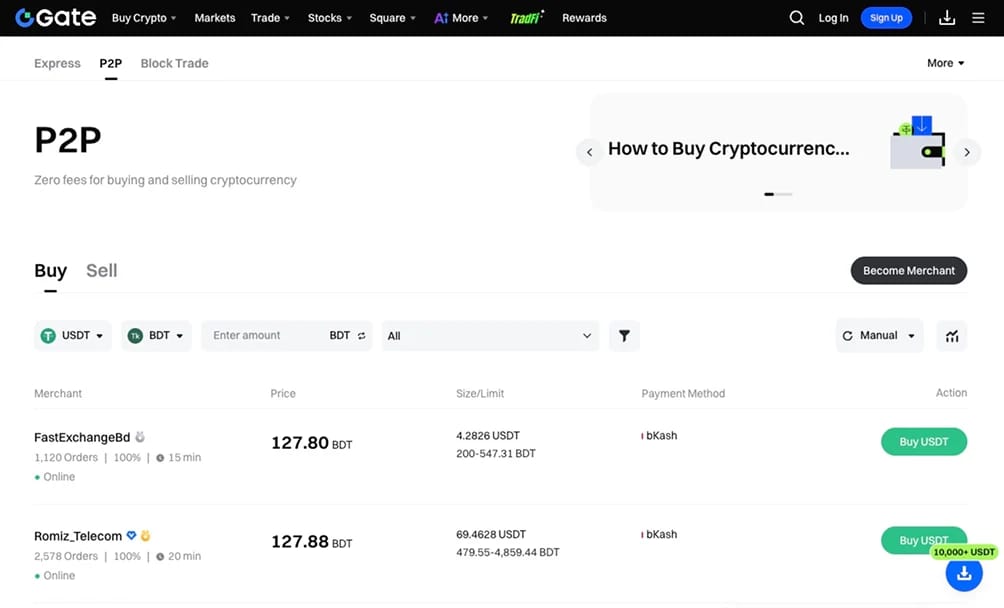This screenshot has width=1004, height=608.
Task: Expand the Square menu
Action: [393, 18]
